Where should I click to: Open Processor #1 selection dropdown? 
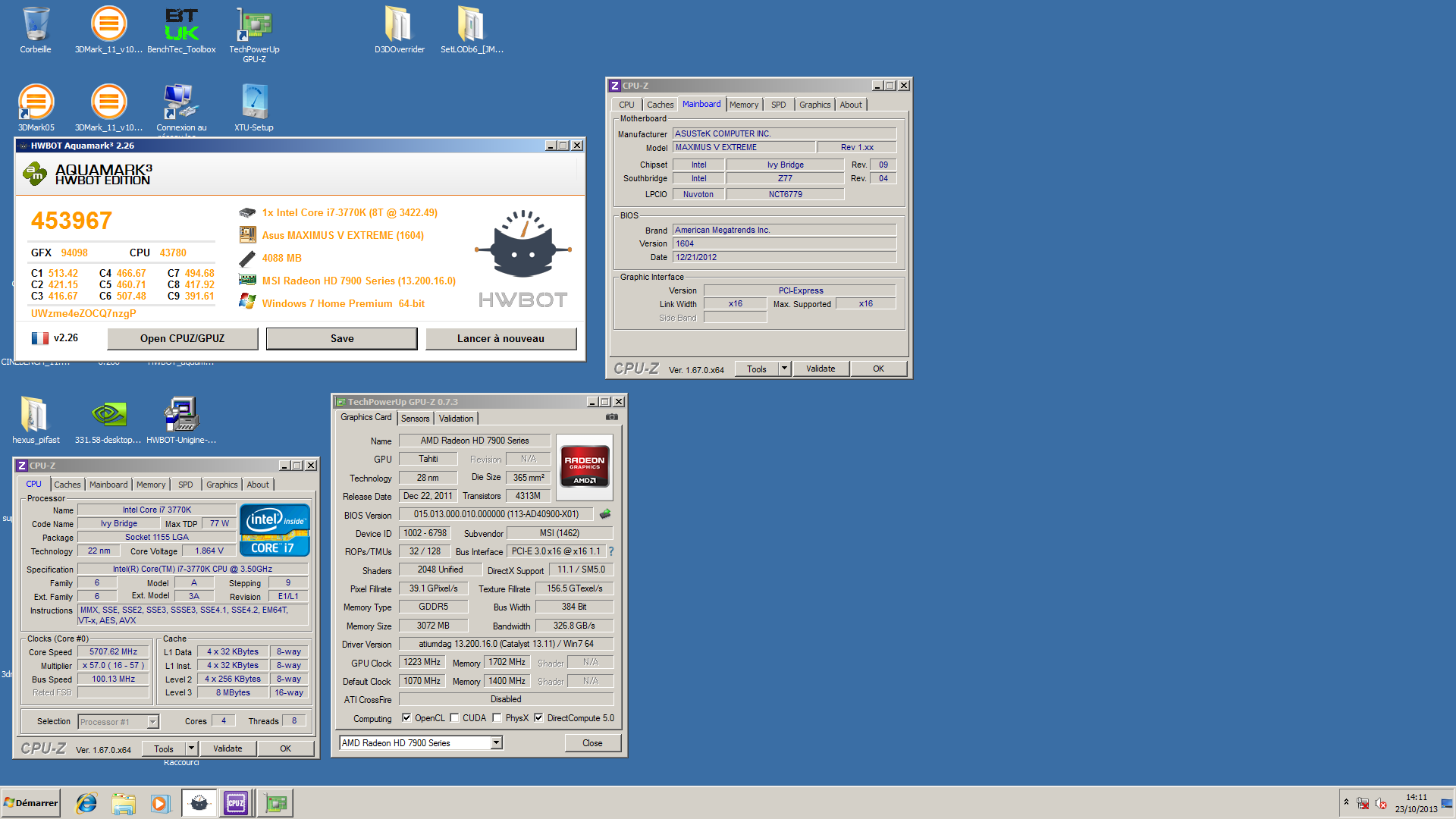(x=152, y=722)
